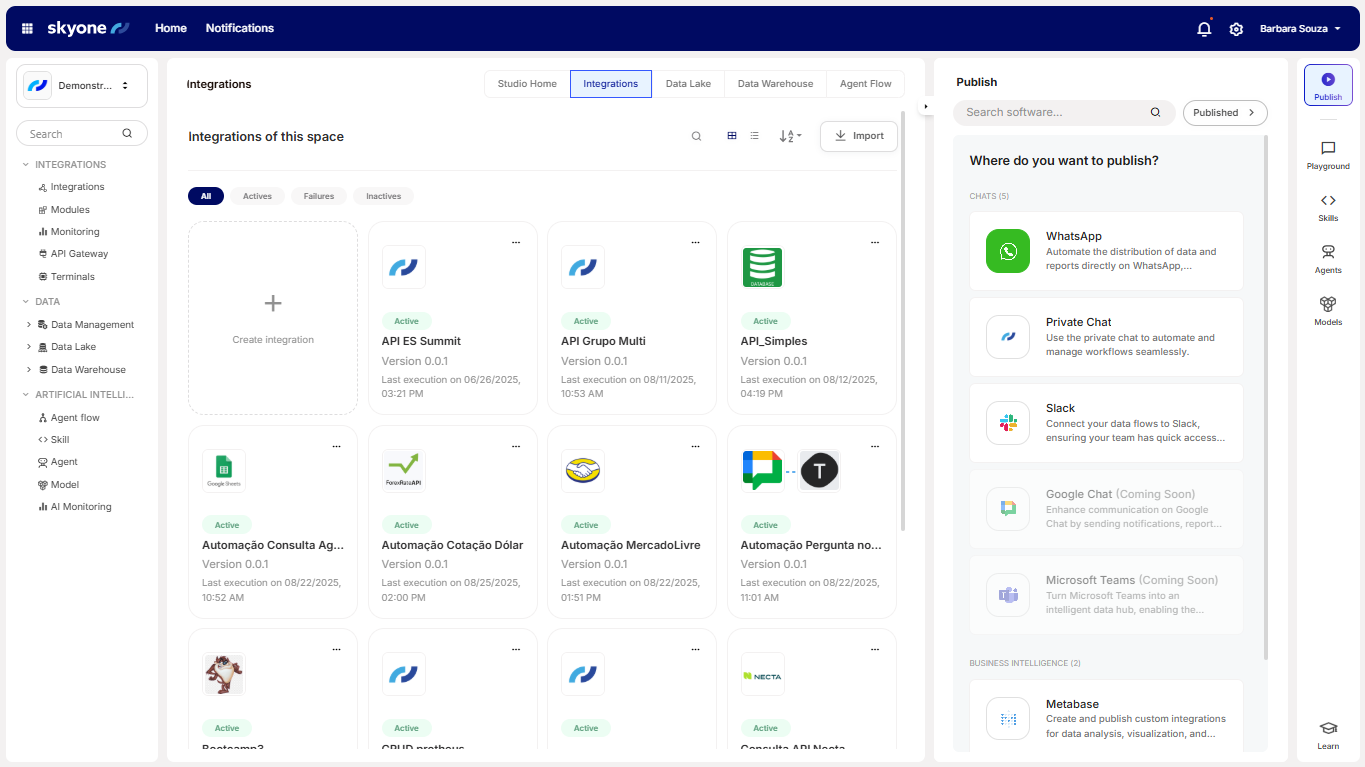Switch to grid view layout

tap(732, 136)
